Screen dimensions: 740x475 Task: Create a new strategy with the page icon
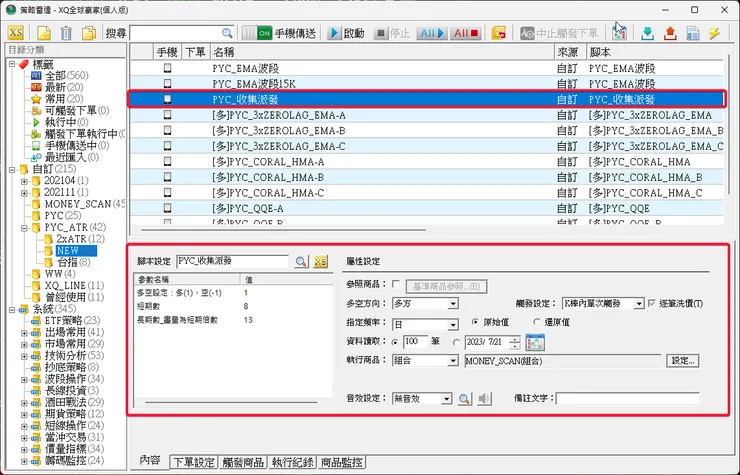tap(44, 33)
